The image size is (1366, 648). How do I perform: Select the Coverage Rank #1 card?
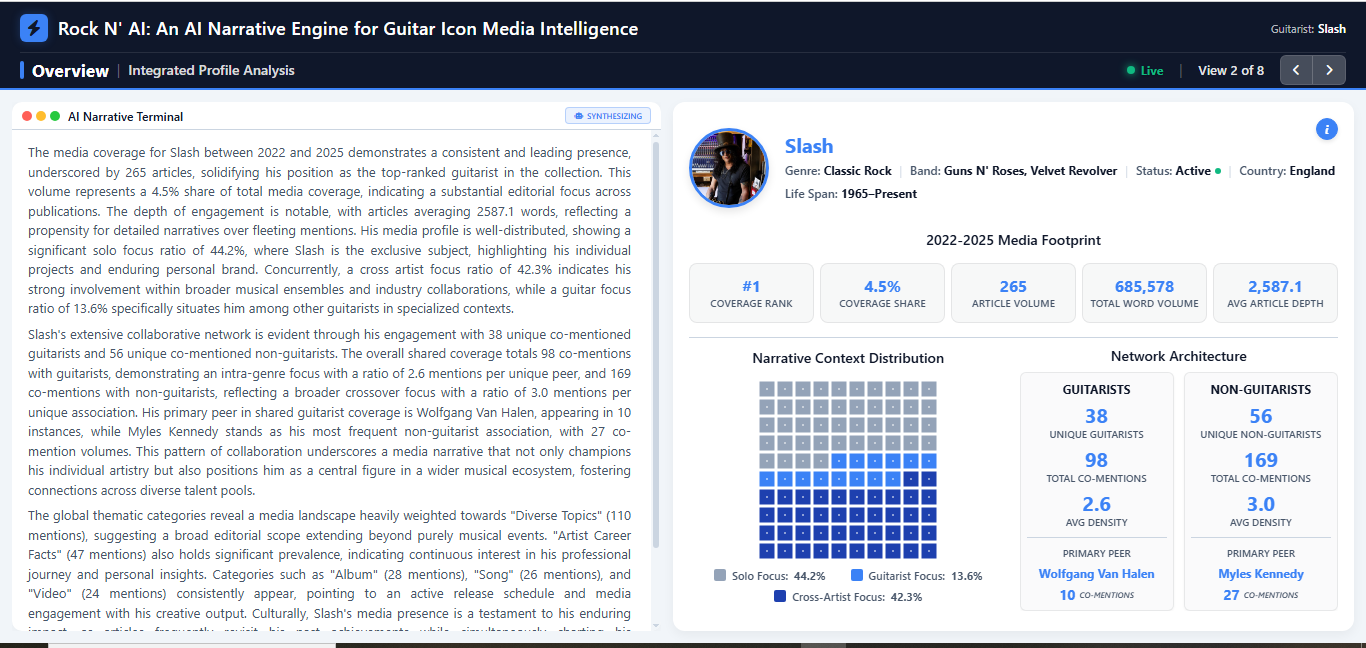(751, 293)
